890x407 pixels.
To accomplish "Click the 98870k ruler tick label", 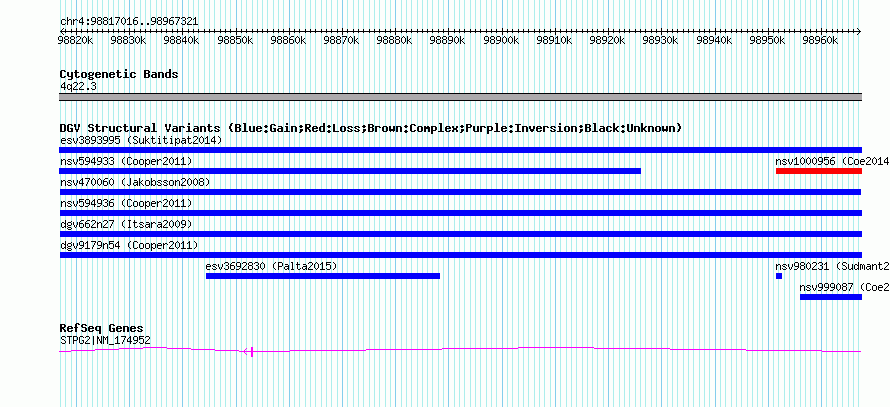I will (x=342, y=40).
